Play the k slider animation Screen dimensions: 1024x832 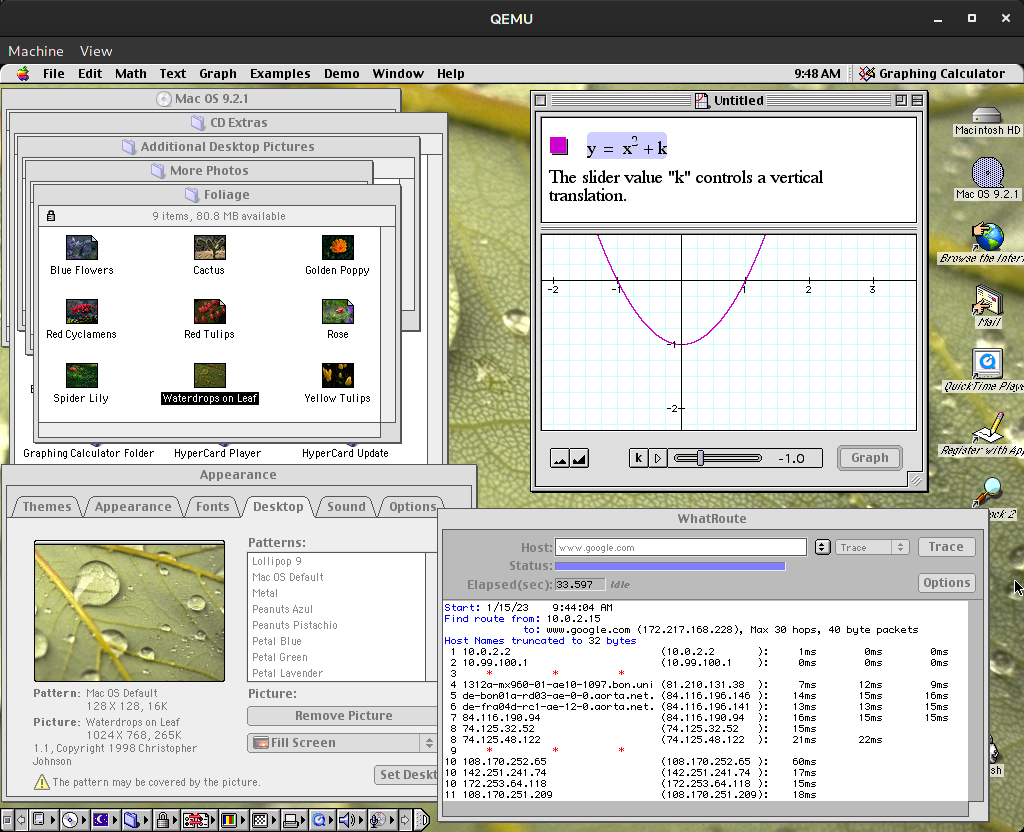point(658,458)
